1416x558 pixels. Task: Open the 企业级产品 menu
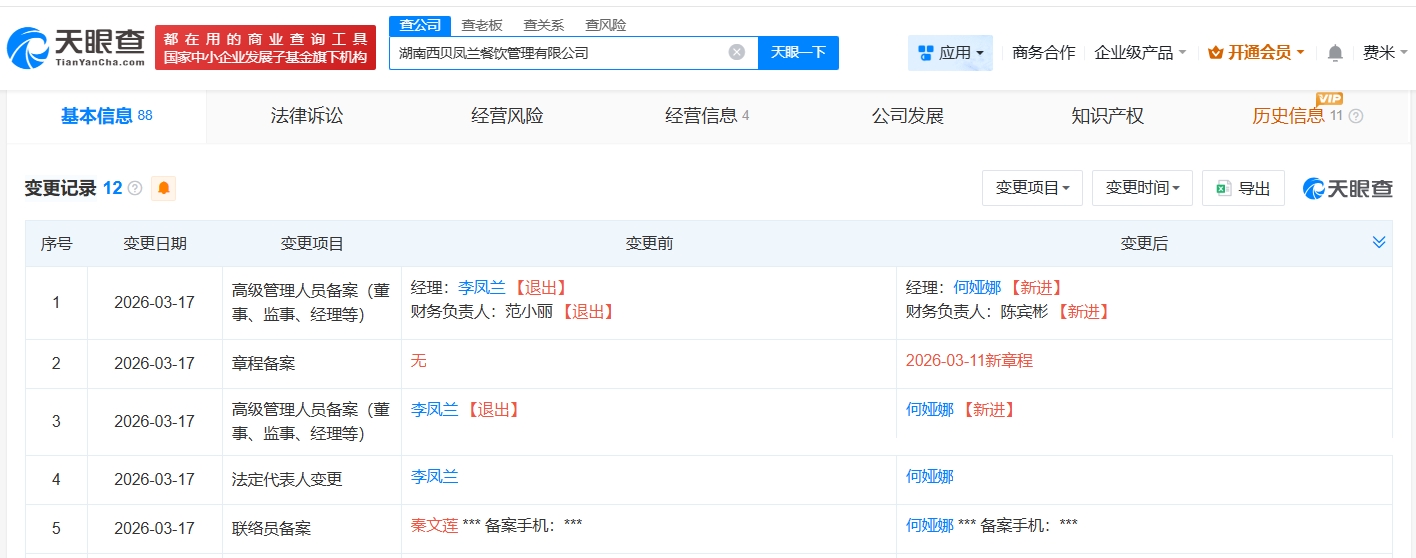(x=1140, y=53)
